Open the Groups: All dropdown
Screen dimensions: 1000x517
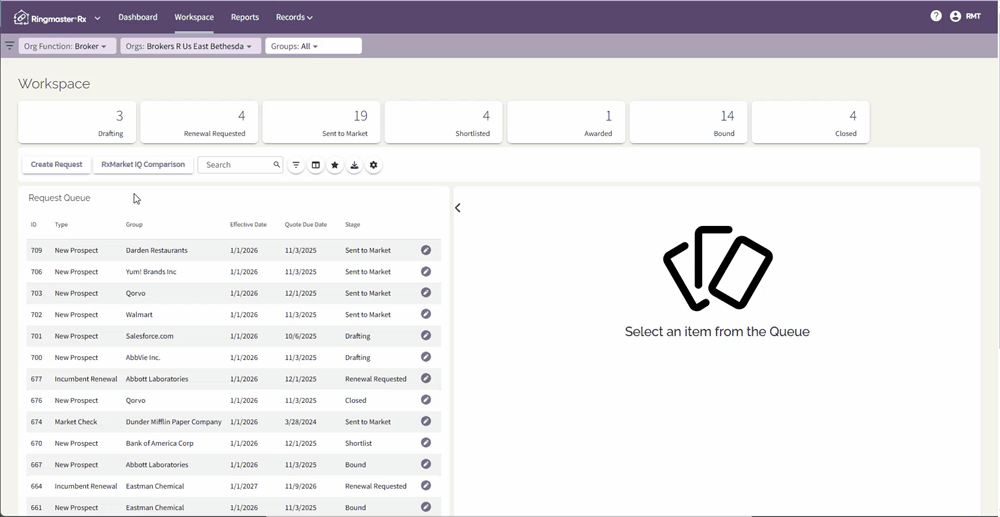pos(313,46)
